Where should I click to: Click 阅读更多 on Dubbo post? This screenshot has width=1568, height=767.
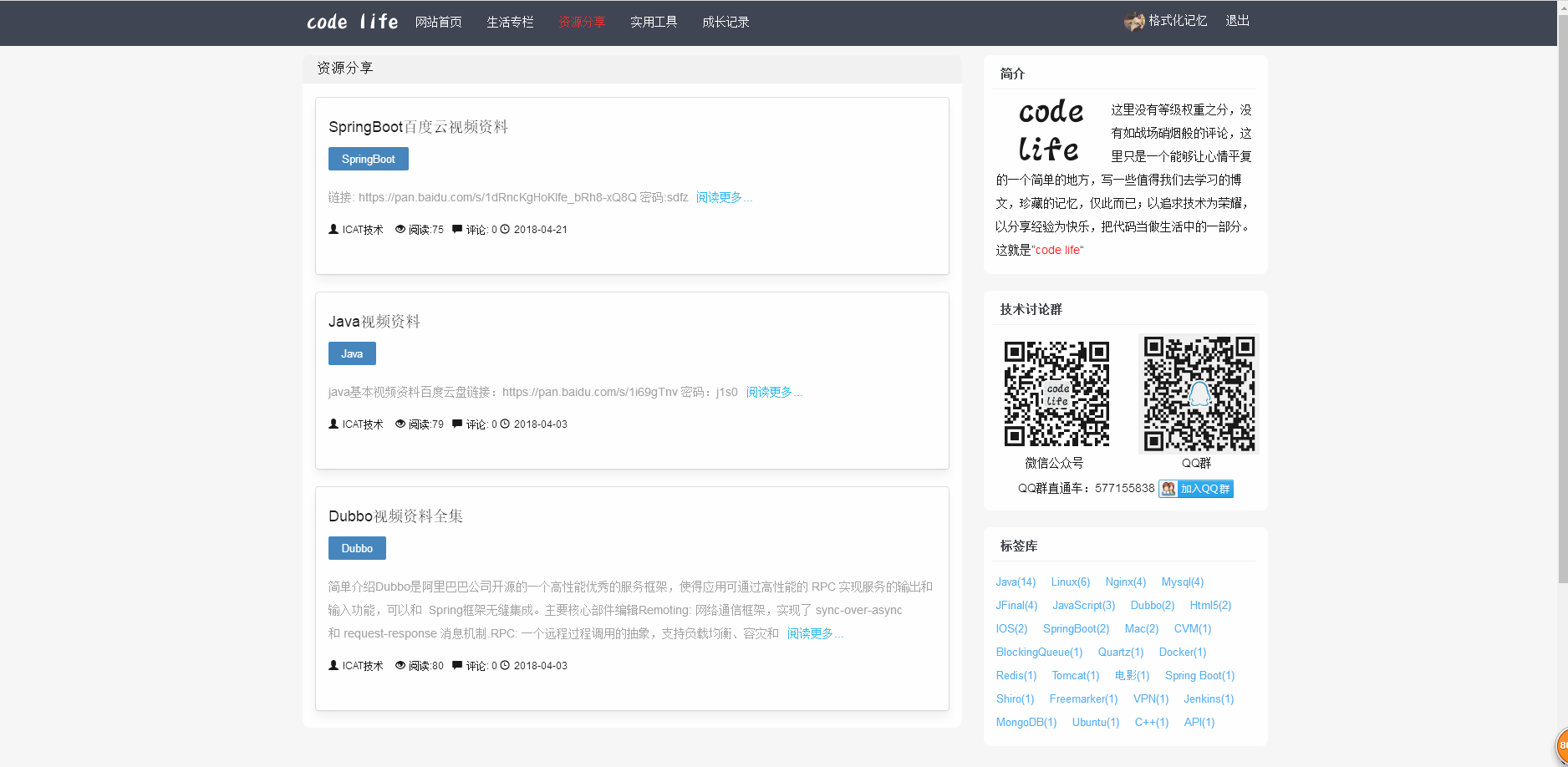(815, 633)
